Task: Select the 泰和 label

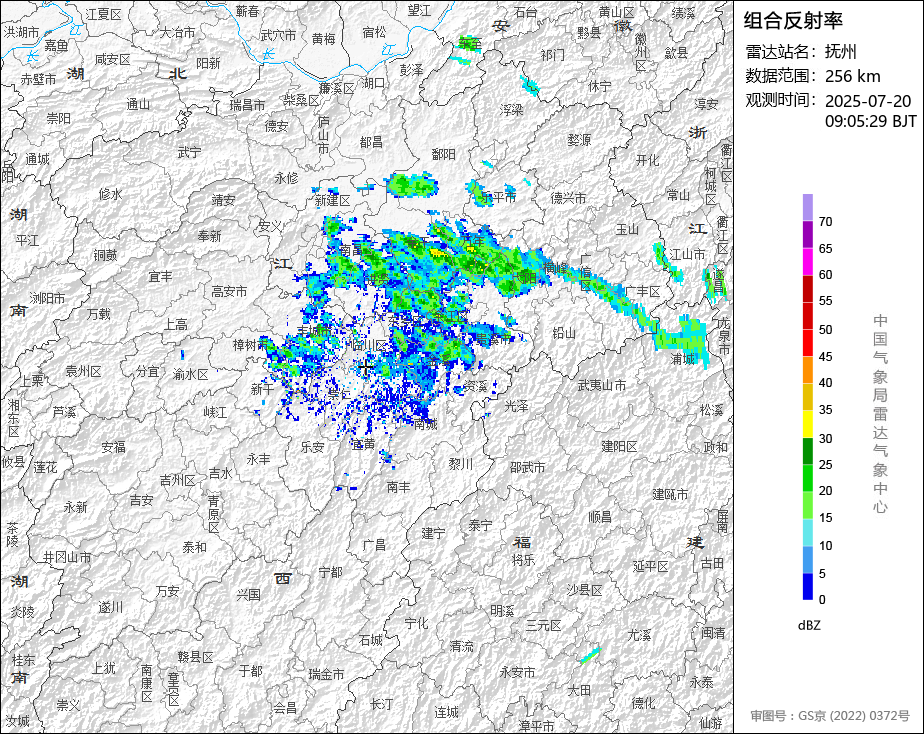Action: (x=194, y=547)
